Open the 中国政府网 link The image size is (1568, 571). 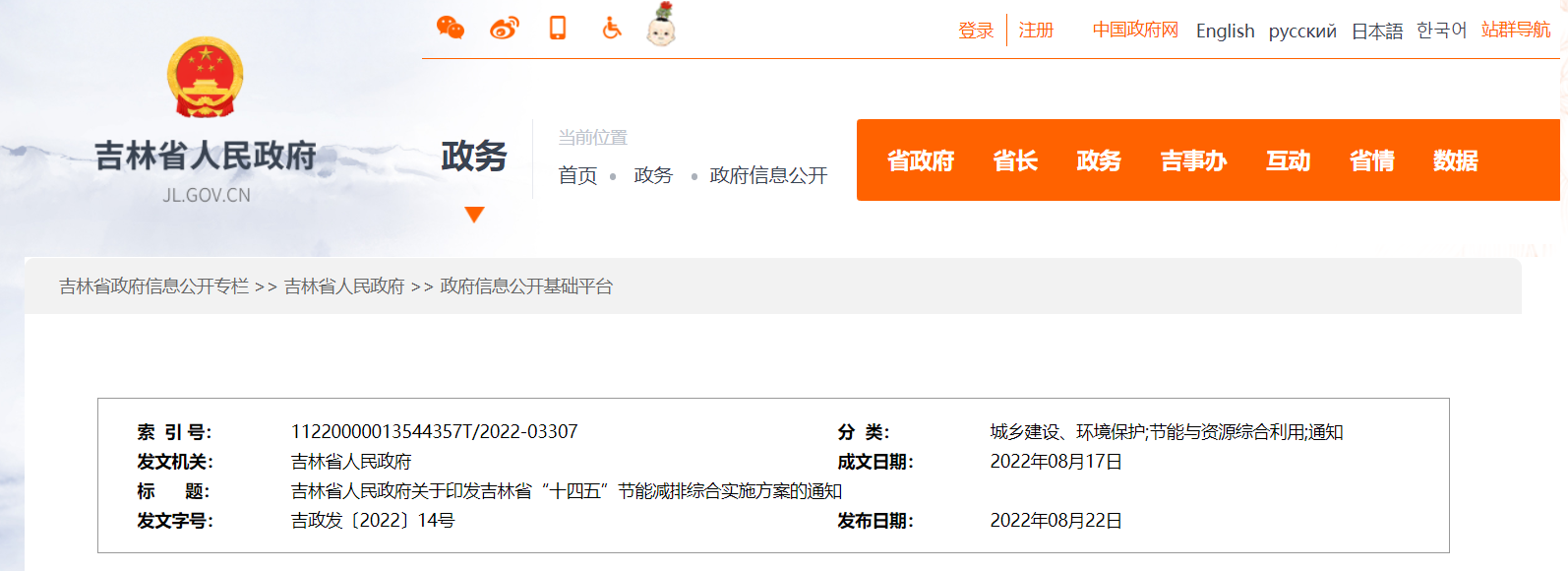(1135, 31)
